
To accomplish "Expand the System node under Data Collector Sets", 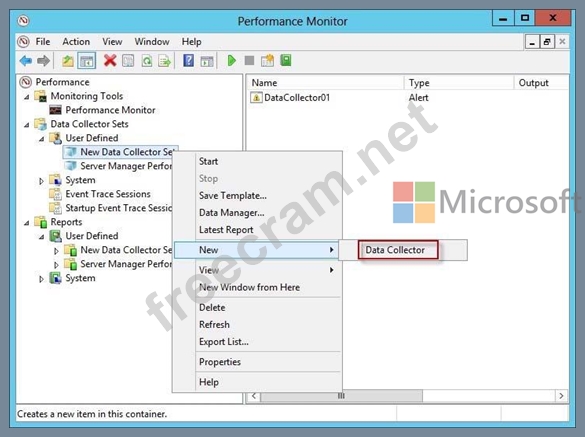I will click(41, 181).
